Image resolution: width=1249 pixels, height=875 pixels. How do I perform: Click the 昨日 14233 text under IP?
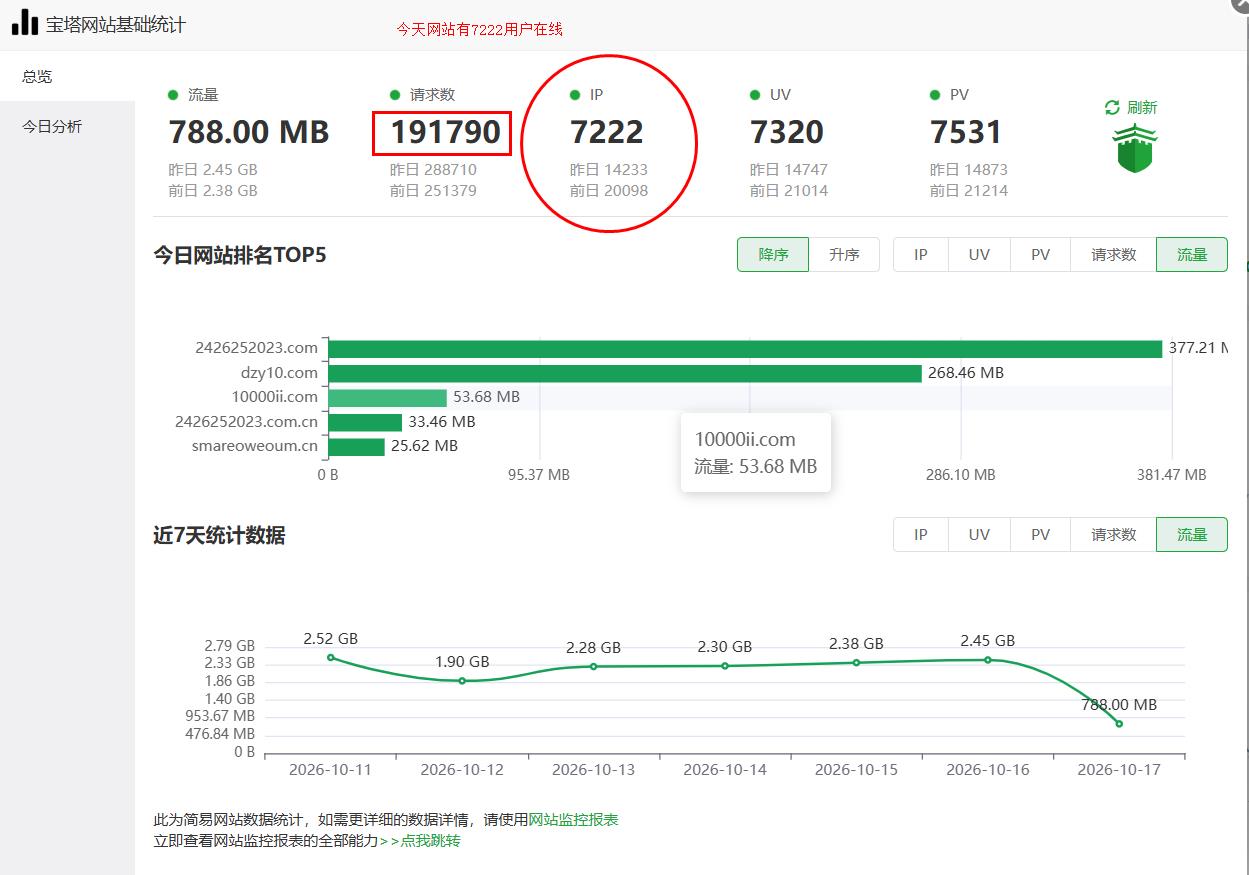609,170
